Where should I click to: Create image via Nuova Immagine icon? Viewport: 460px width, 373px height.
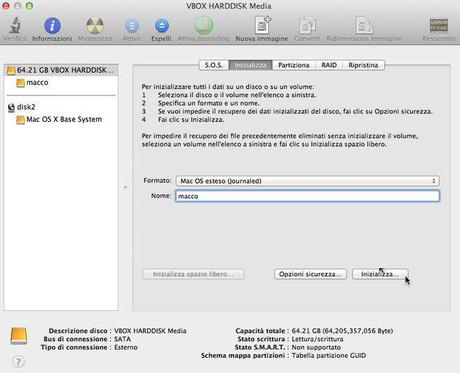coord(262,25)
